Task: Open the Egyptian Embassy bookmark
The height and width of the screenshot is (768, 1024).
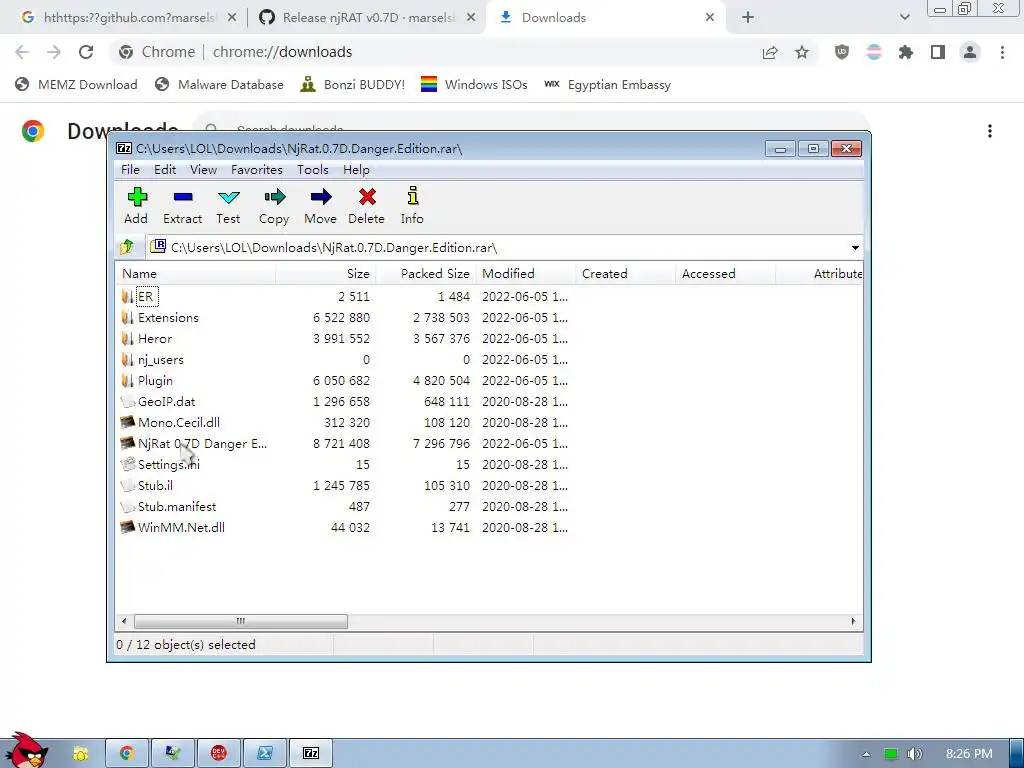Action: click(607, 85)
